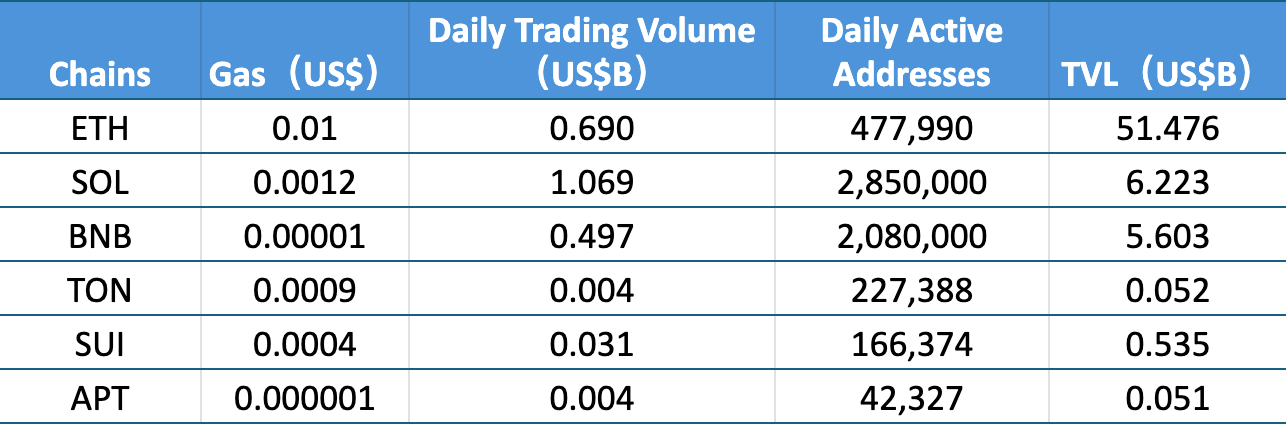Select the ETH row label cell
Image resolution: width=1286 pixels, height=424 pixels.
(x=100, y=129)
